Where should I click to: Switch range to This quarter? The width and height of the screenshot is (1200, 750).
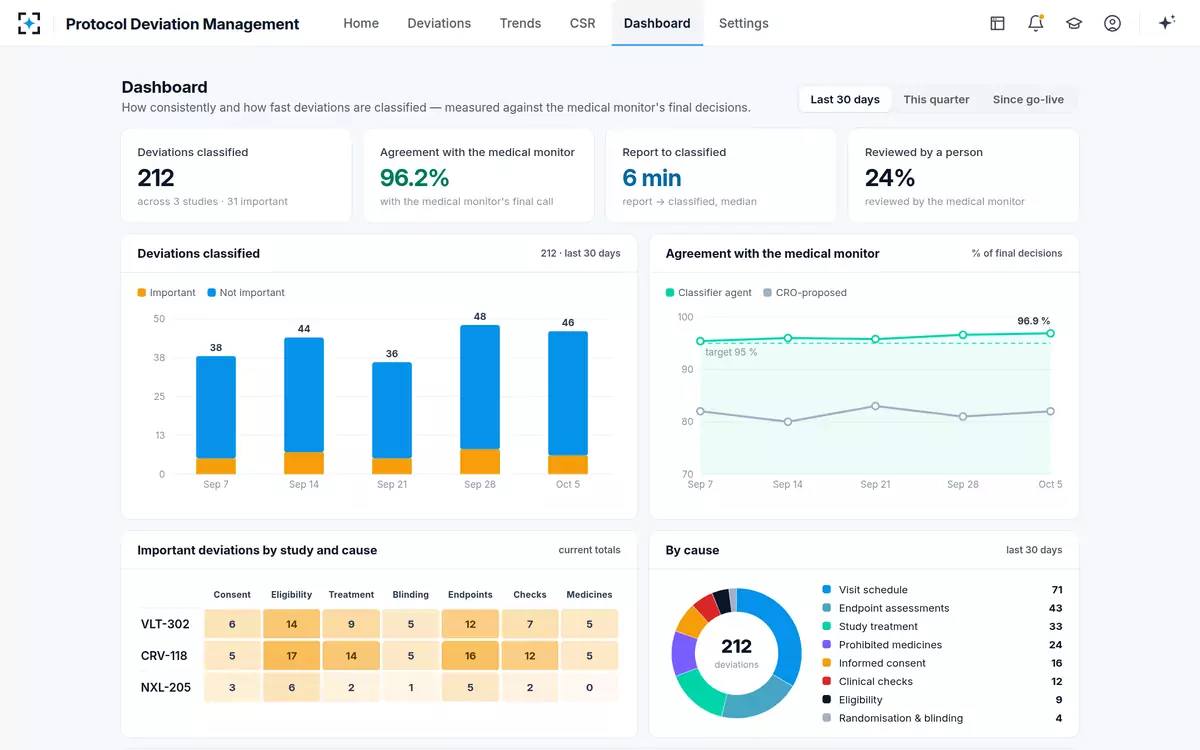pyautogui.click(x=936, y=99)
